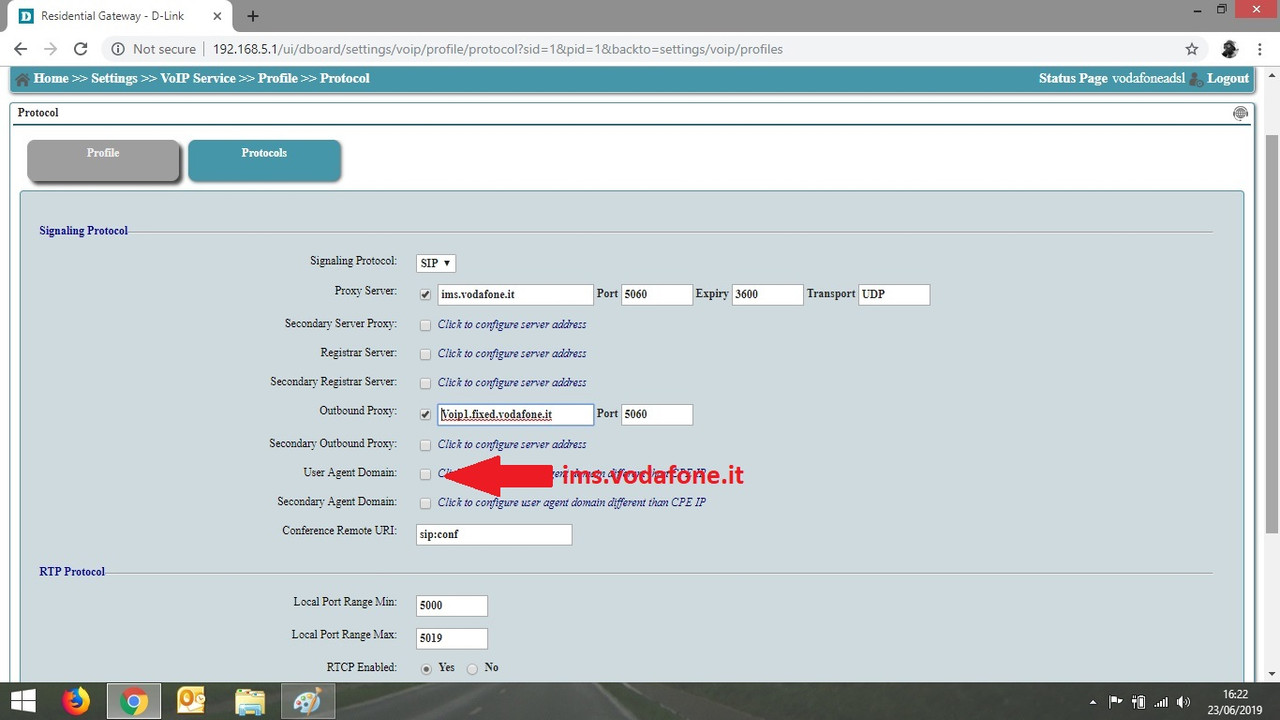This screenshot has width=1280, height=720.
Task: Open the volume control in the tray
Action: tap(1184, 702)
